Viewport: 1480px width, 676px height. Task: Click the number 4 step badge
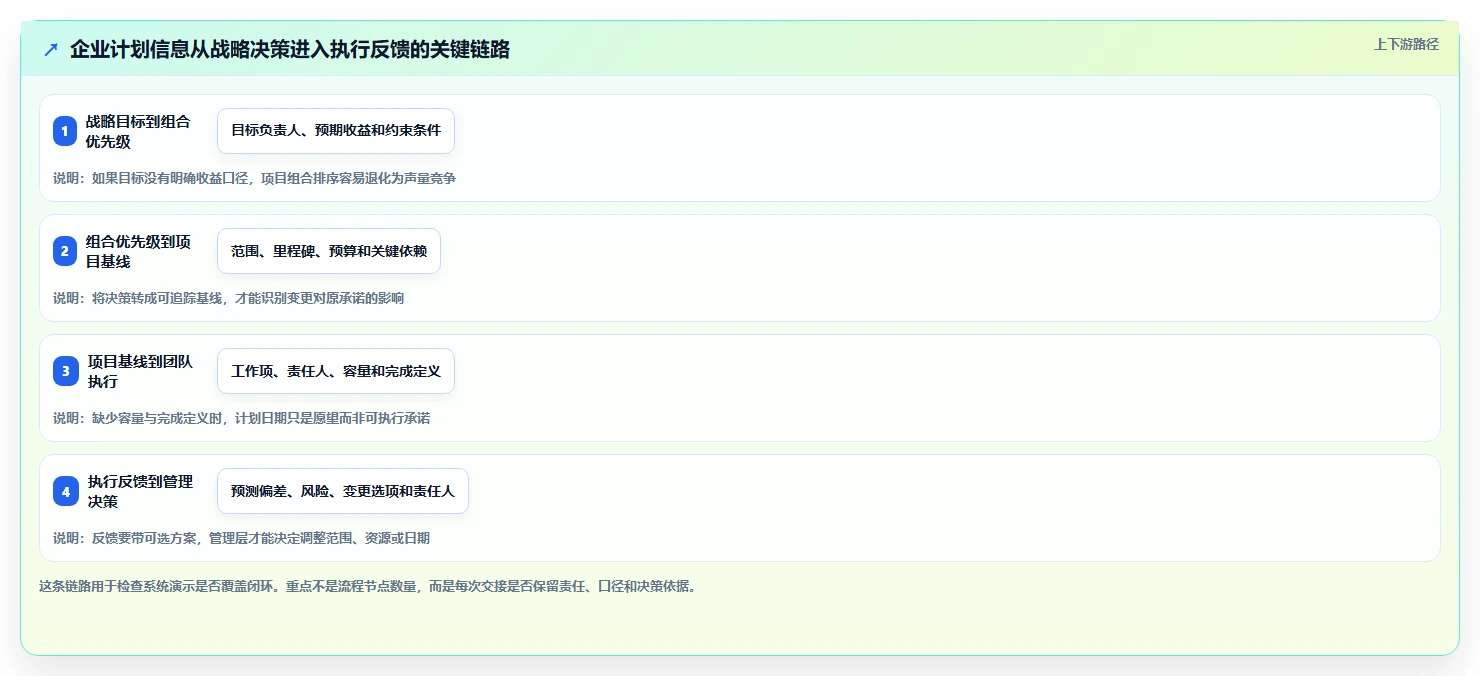tap(65, 491)
